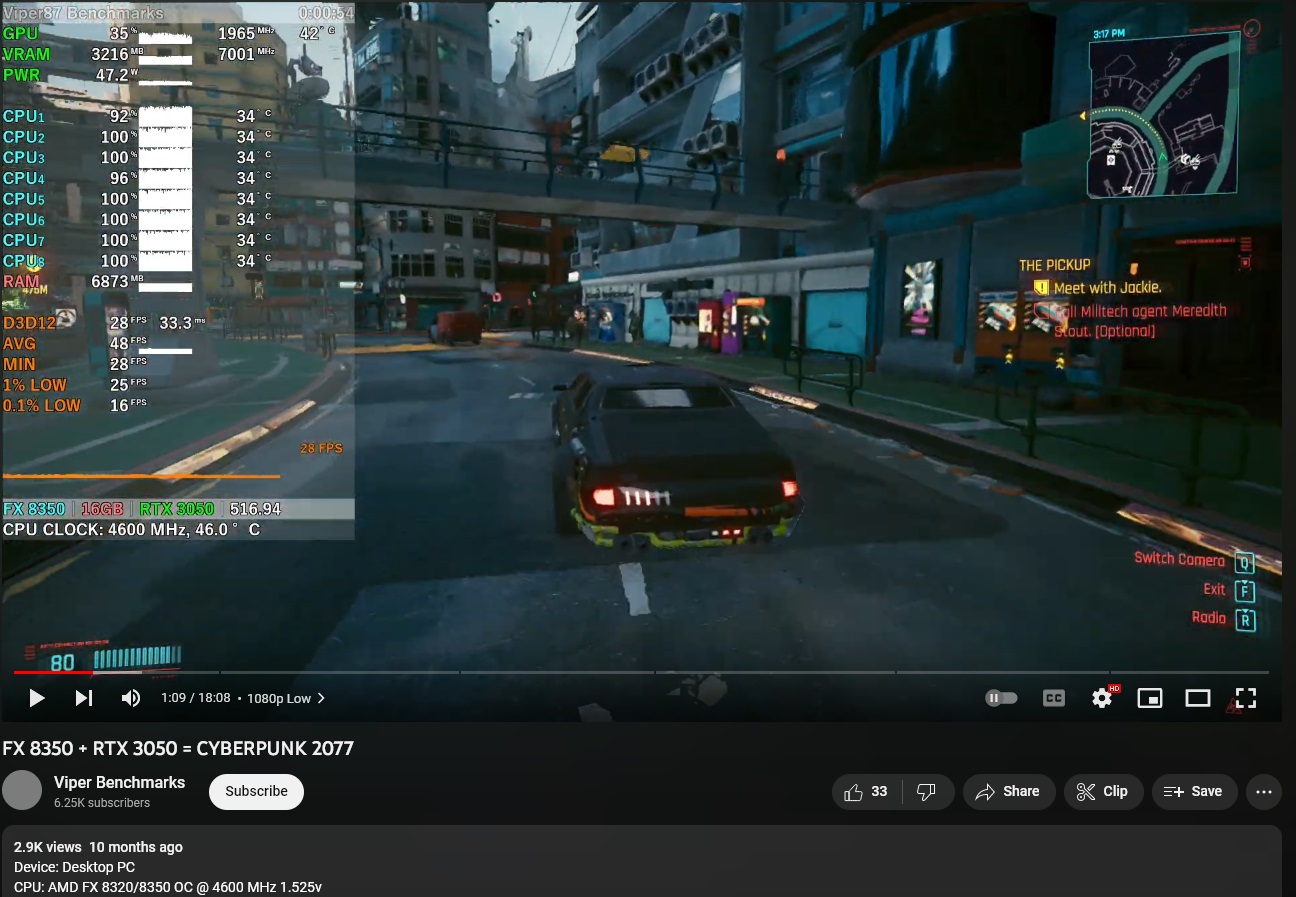
Task: Turn on closed captions
Action: click(1054, 698)
